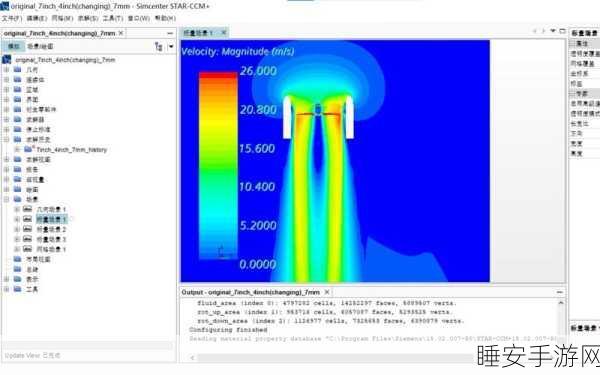Click the 7inch_4inch_7mm_history folder icon
This screenshot has height=375, width=600.
click(28, 149)
